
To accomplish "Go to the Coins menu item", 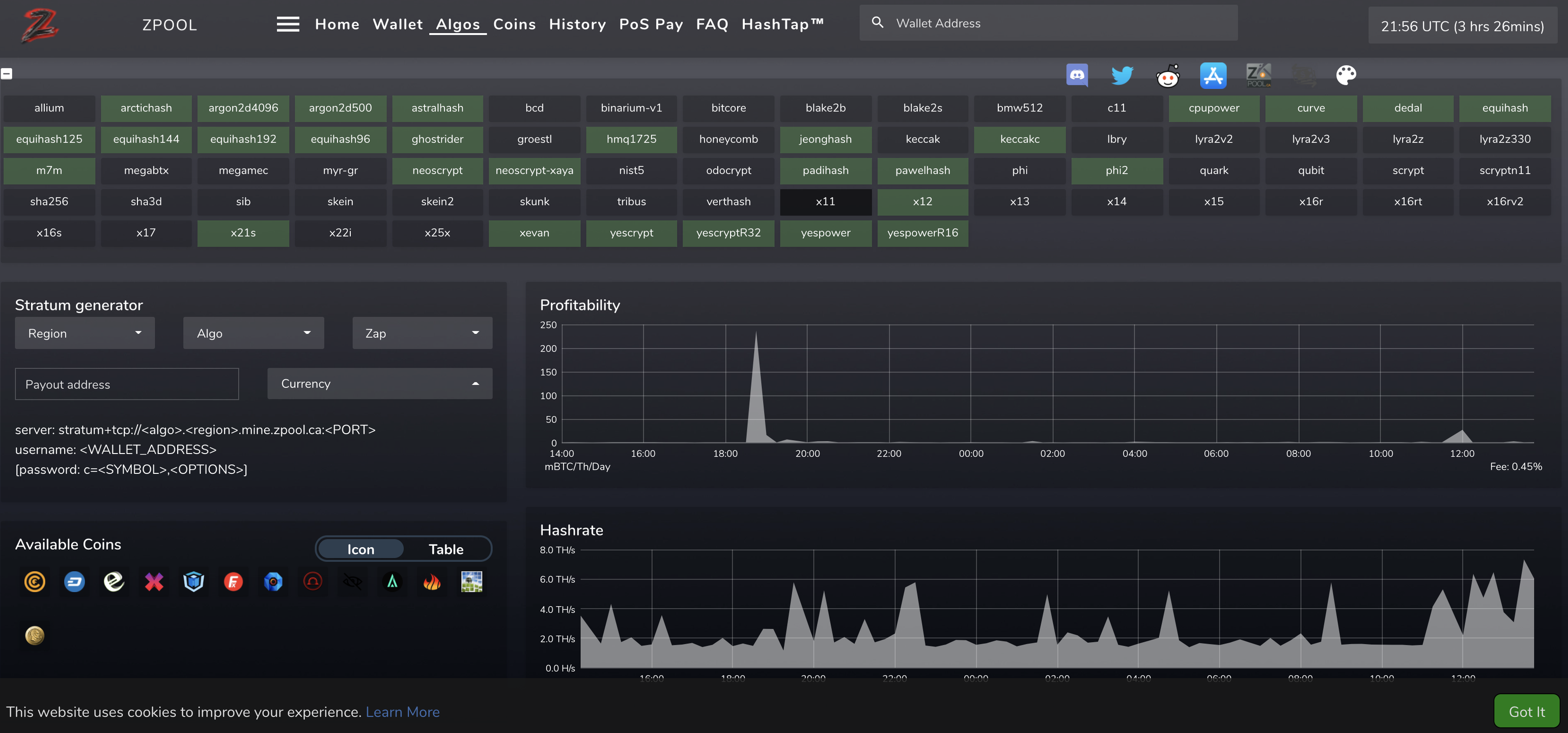I will [514, 24].
